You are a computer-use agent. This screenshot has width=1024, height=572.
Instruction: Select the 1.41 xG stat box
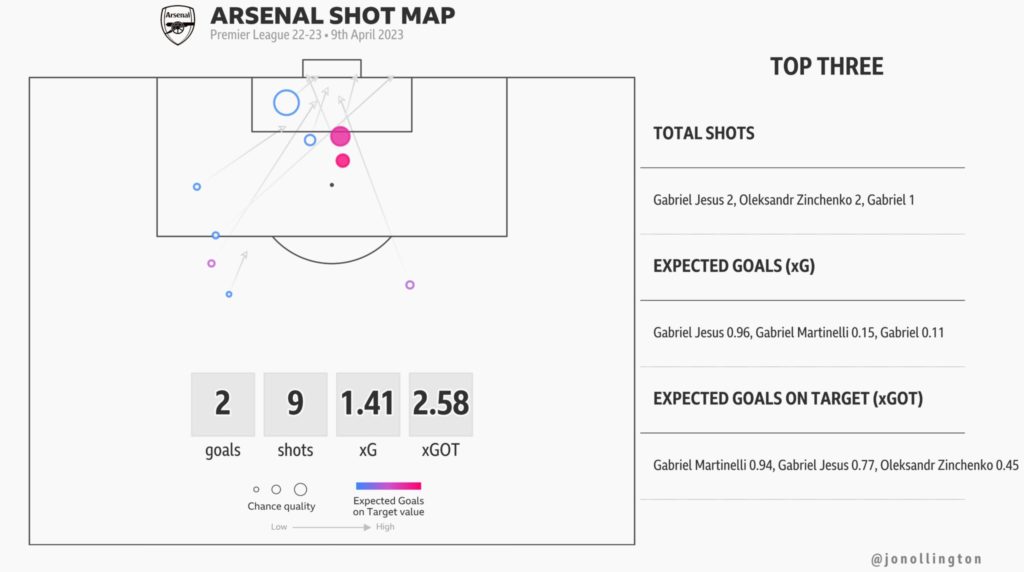click(368, 404)
